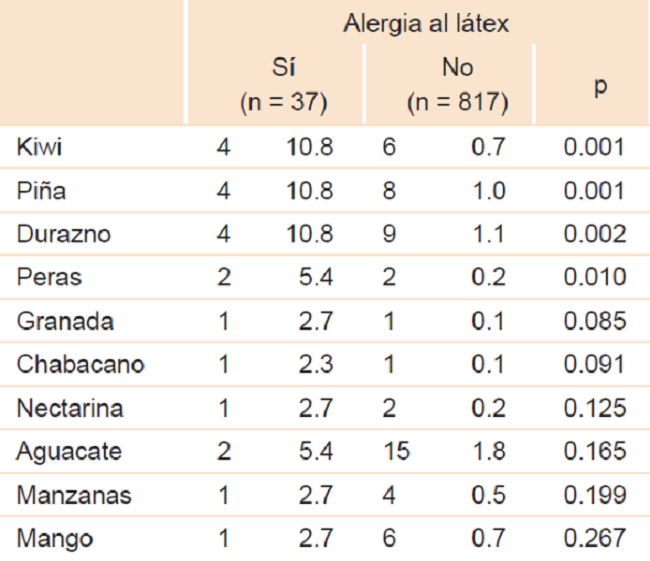
Task: Select the Mango row label
Action: [x=54, y=539]
